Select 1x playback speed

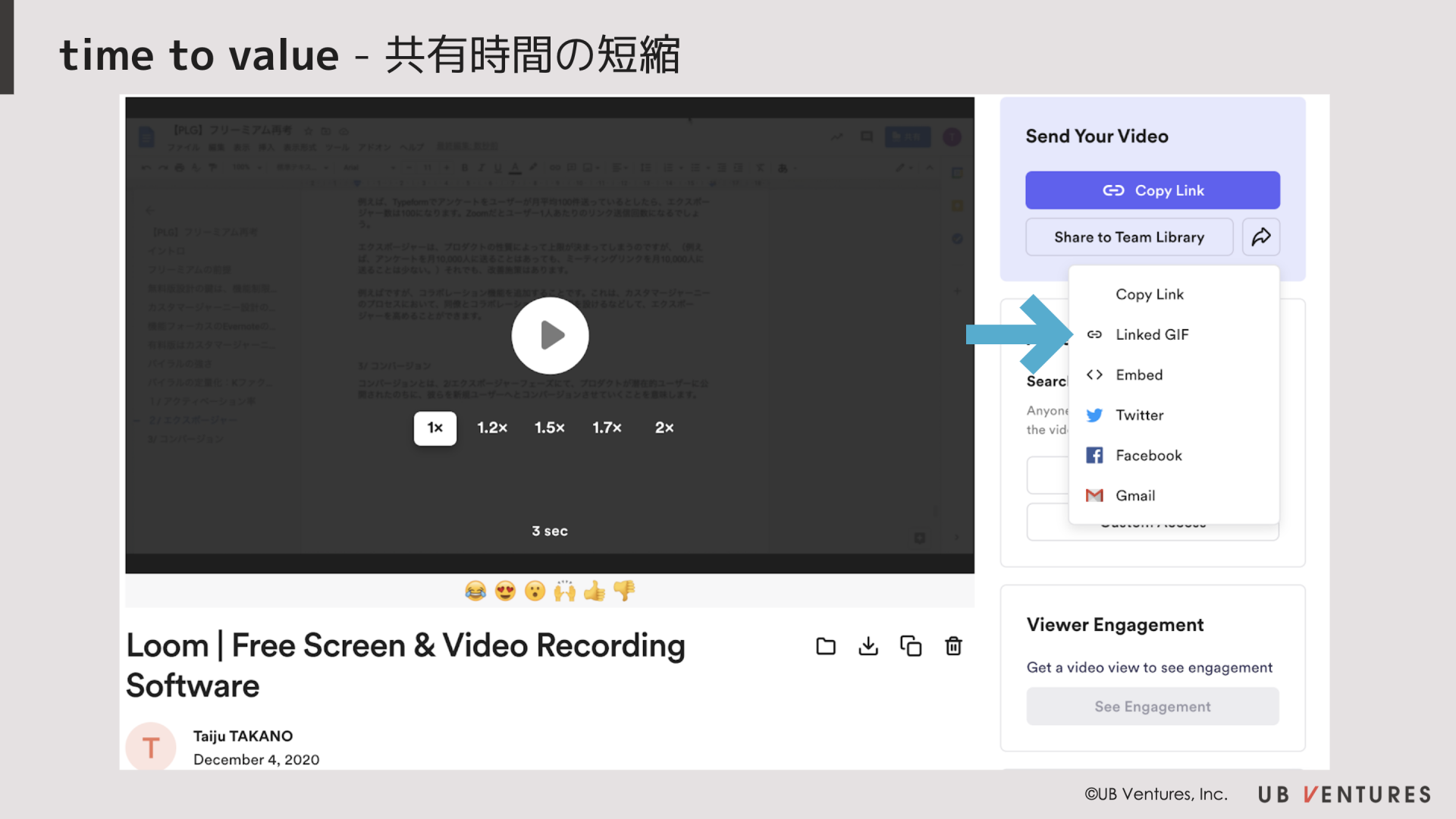tap(435, 428)
